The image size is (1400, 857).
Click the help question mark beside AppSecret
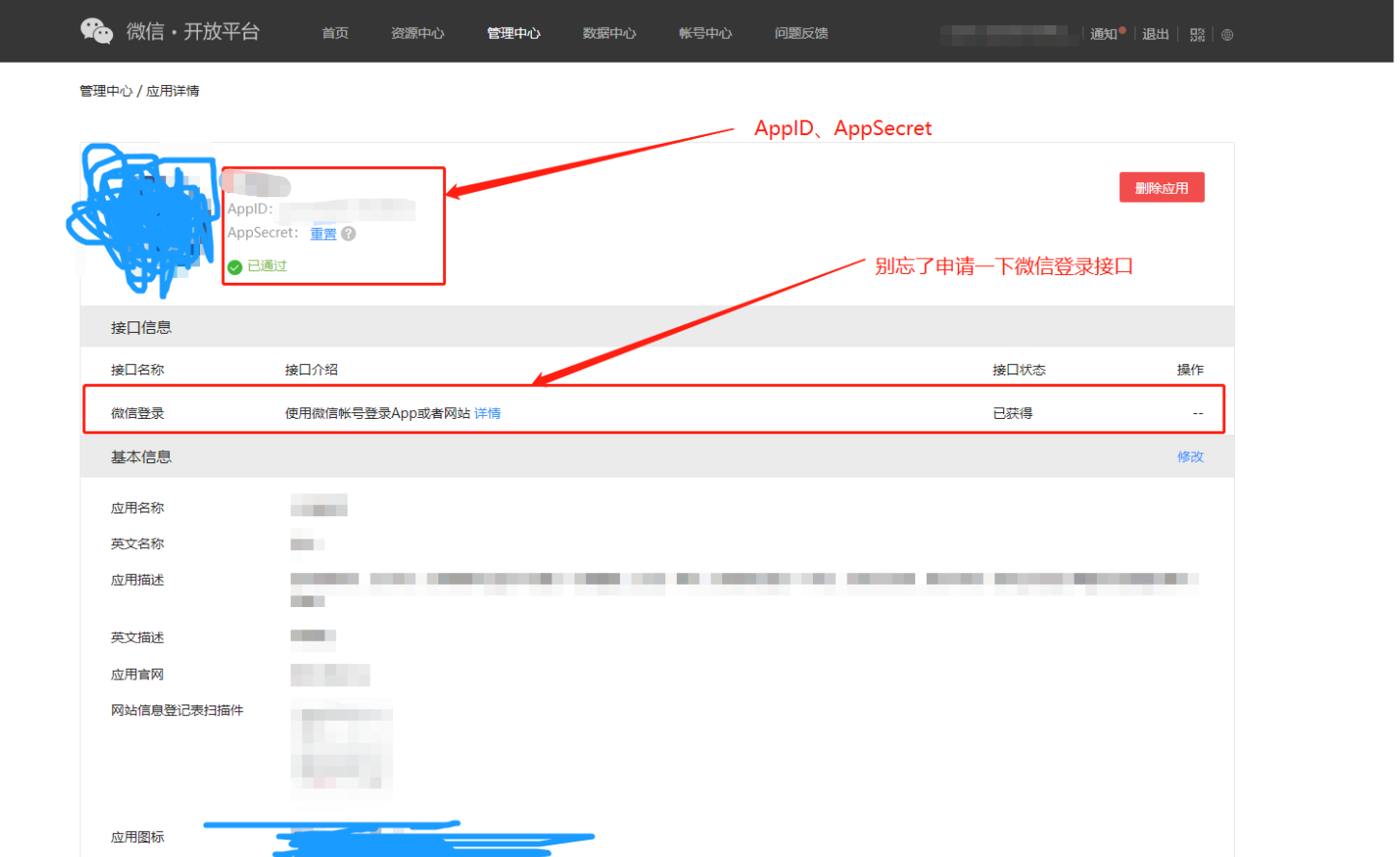(x=349, y=234)
